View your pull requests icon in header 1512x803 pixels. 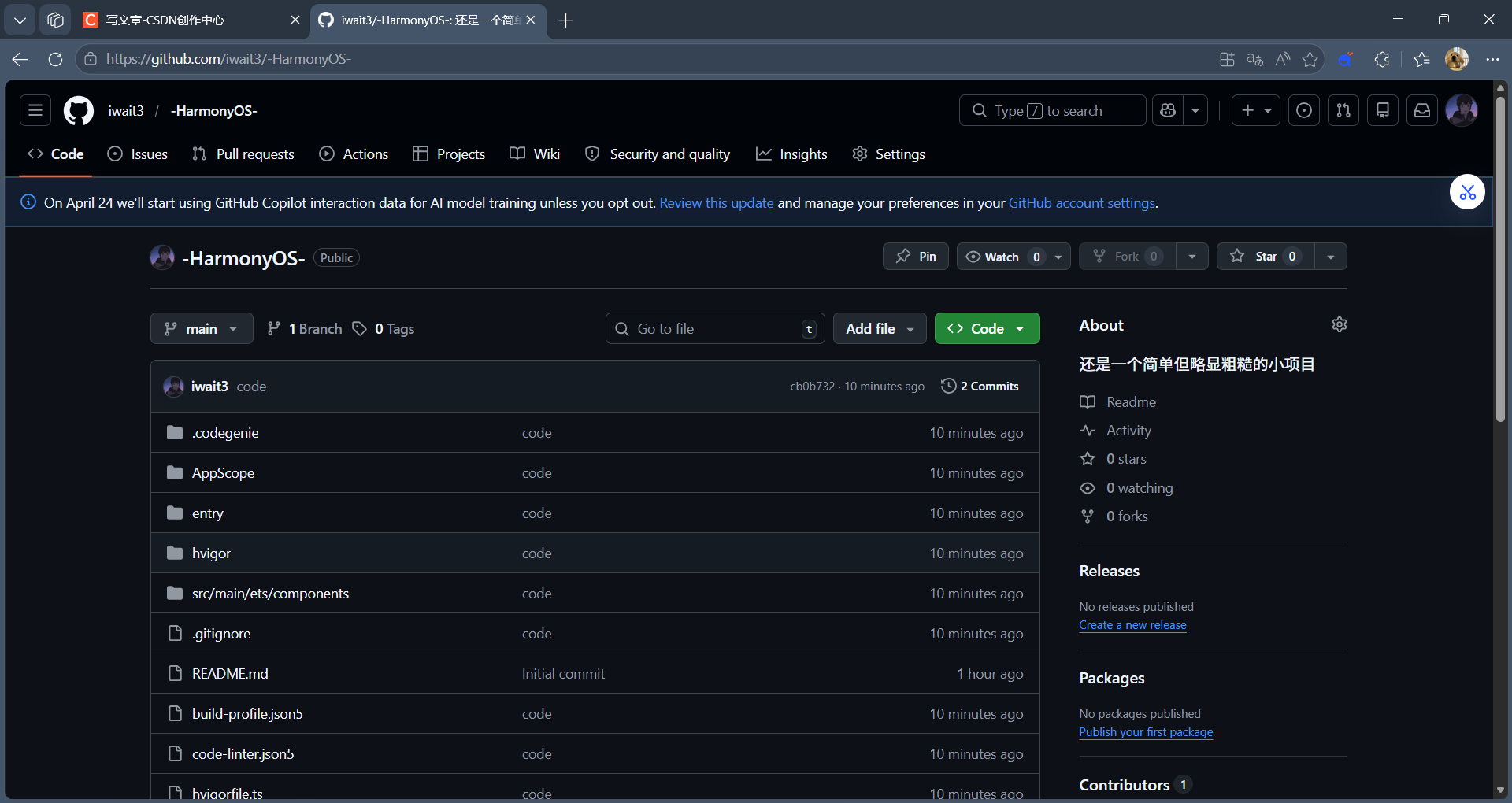[x=1343, y=110]
